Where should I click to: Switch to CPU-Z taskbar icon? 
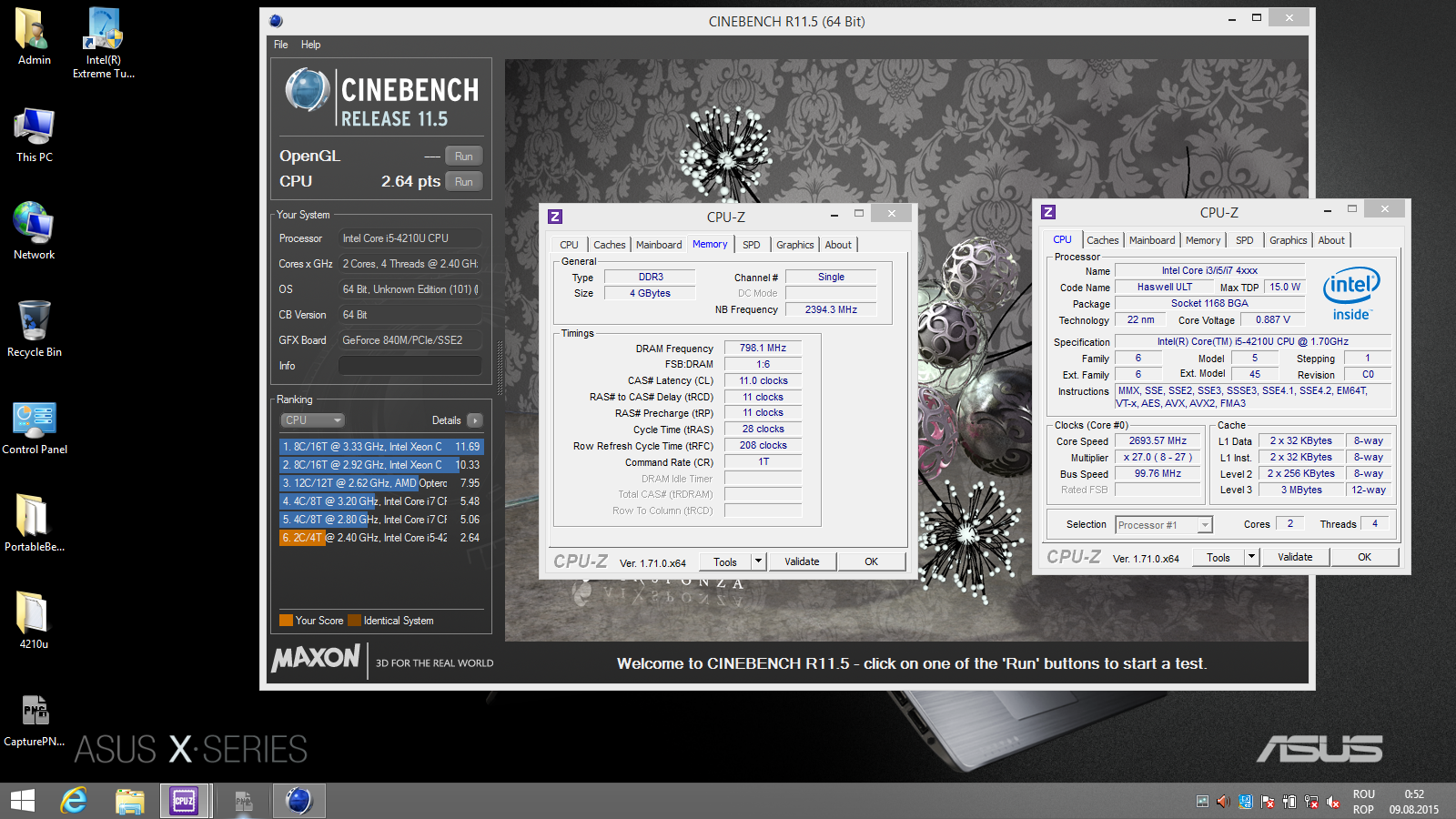point(184,801)
